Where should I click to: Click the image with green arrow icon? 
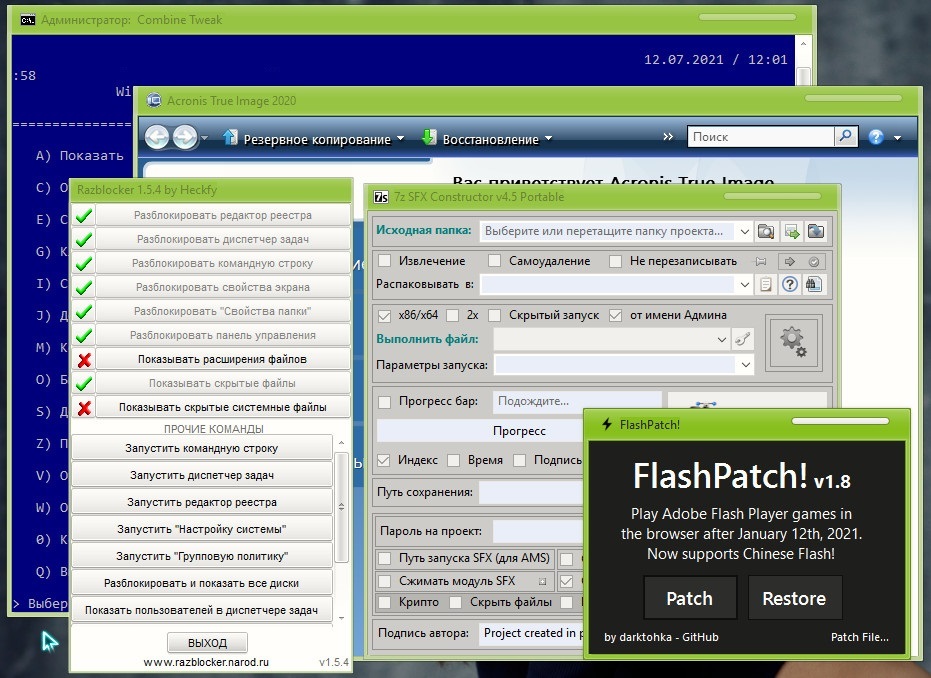pos(791,232)
